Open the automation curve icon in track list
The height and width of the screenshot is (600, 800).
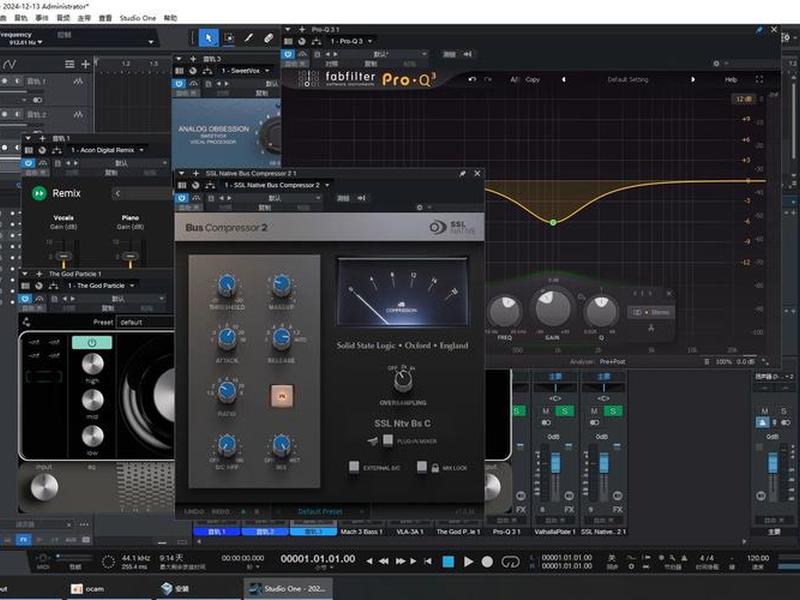10,64
